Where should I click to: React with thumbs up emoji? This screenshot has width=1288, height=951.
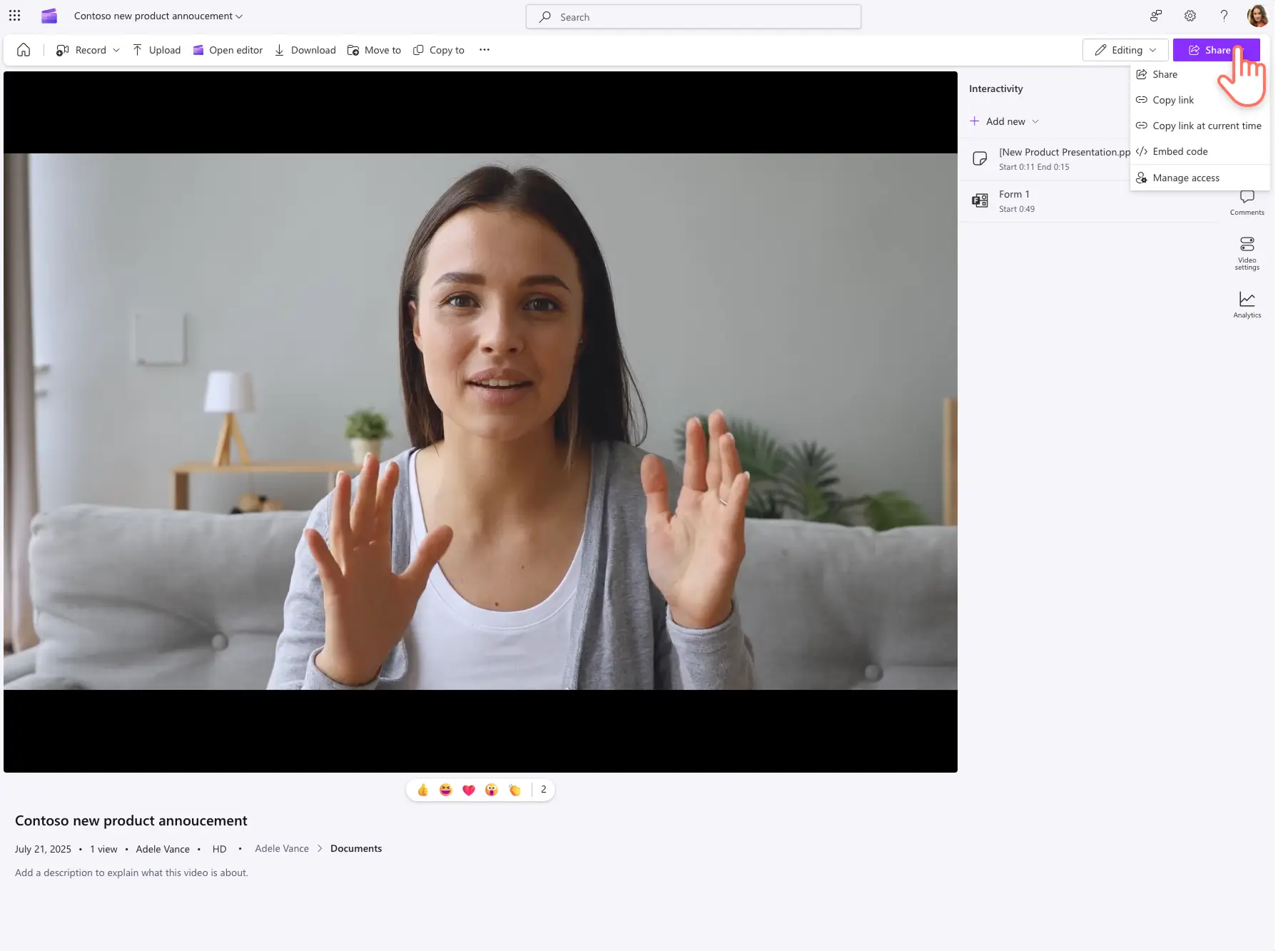[423, 790]
